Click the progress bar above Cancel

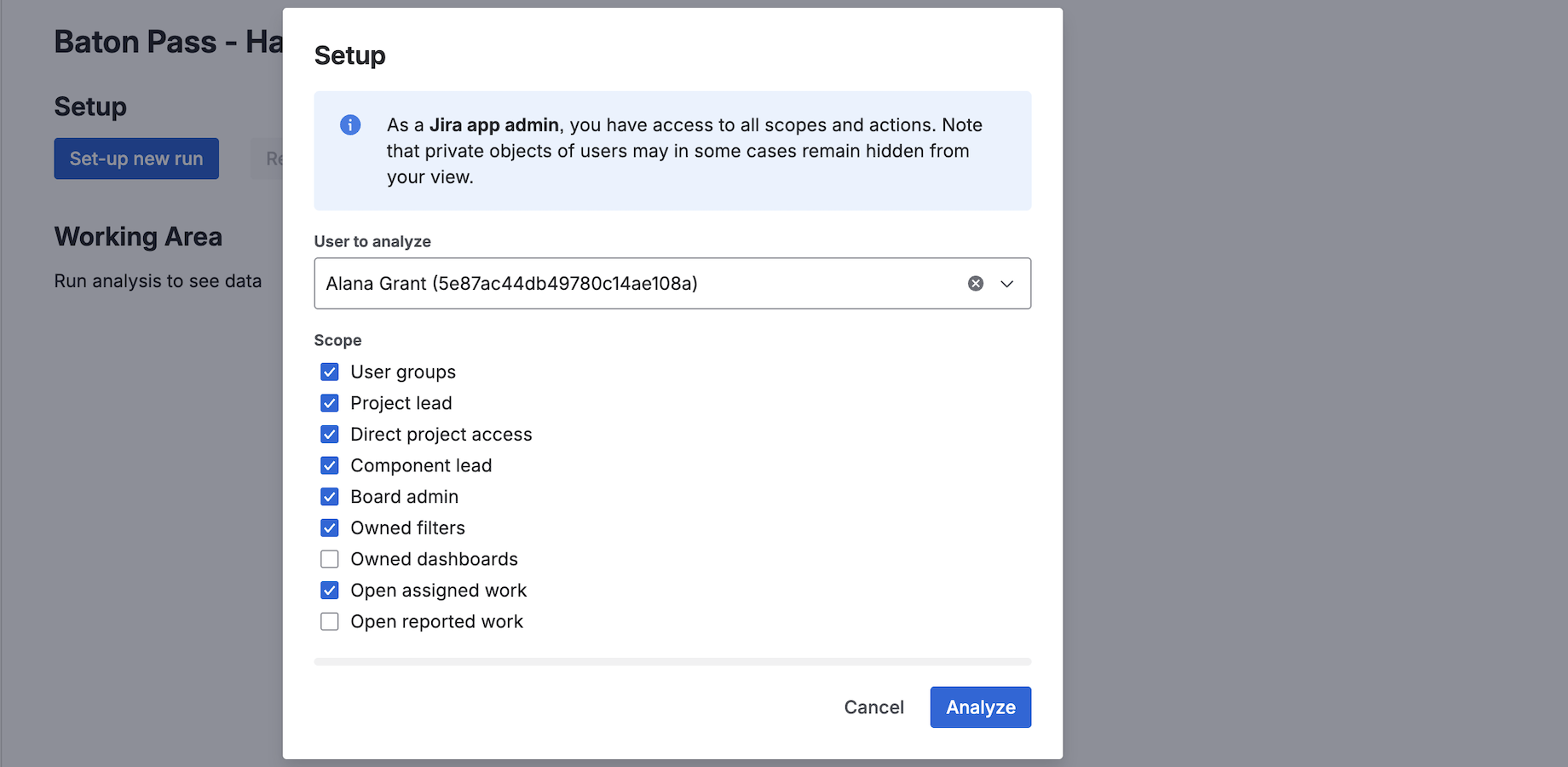click(672, 661)
